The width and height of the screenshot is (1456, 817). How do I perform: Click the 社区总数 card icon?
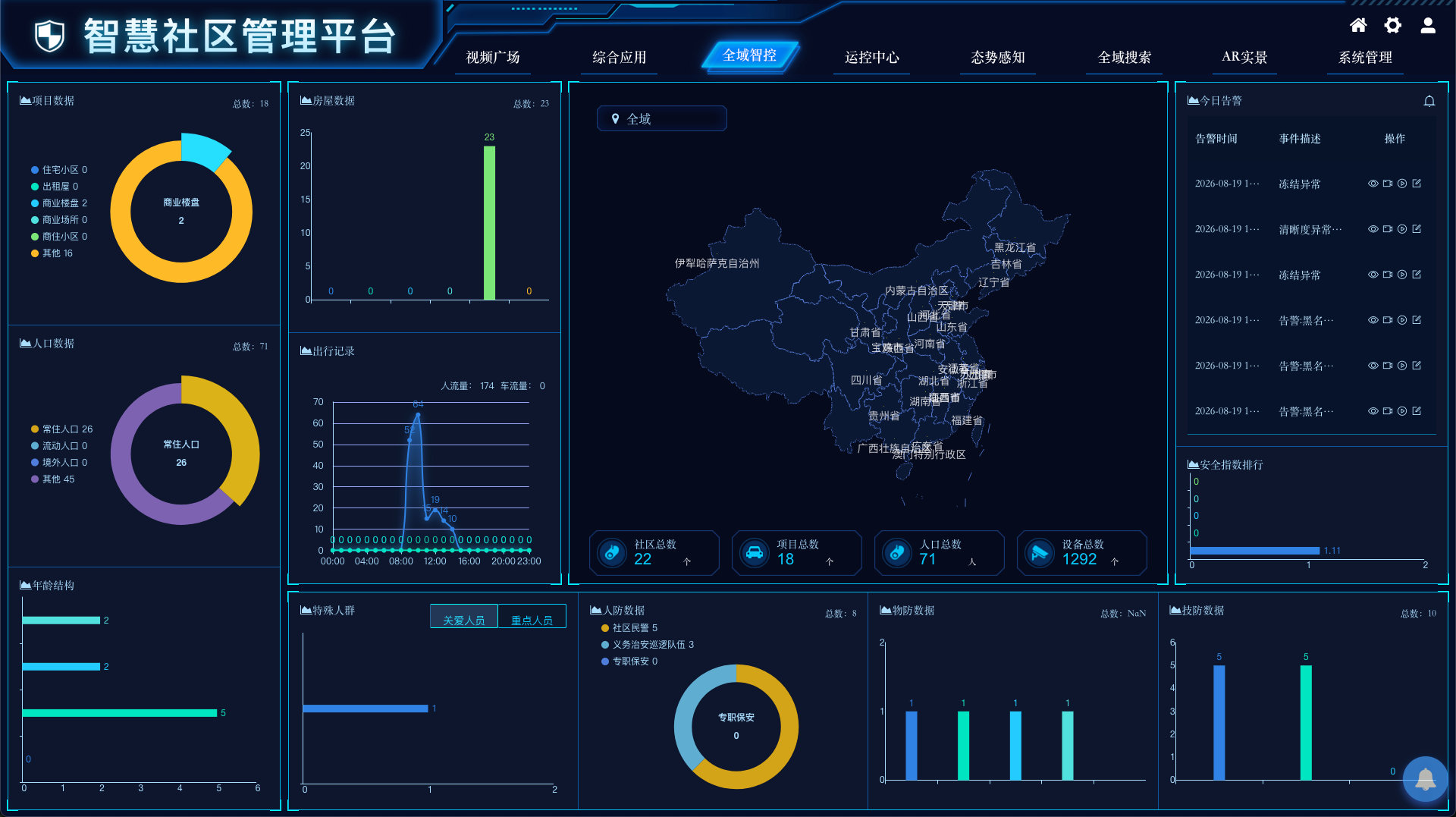(611, 552)
